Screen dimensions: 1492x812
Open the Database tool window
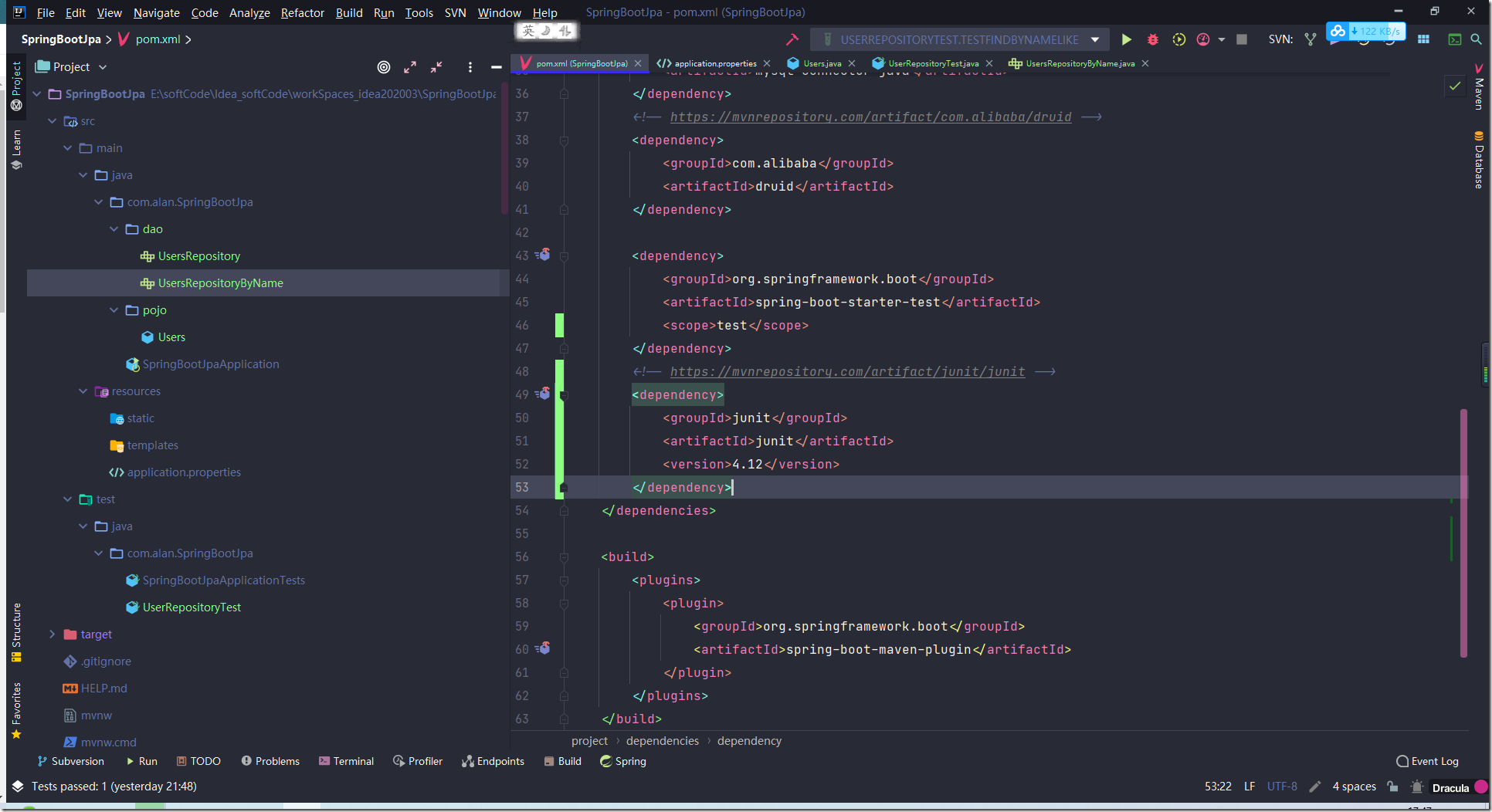pos(1479,160)
